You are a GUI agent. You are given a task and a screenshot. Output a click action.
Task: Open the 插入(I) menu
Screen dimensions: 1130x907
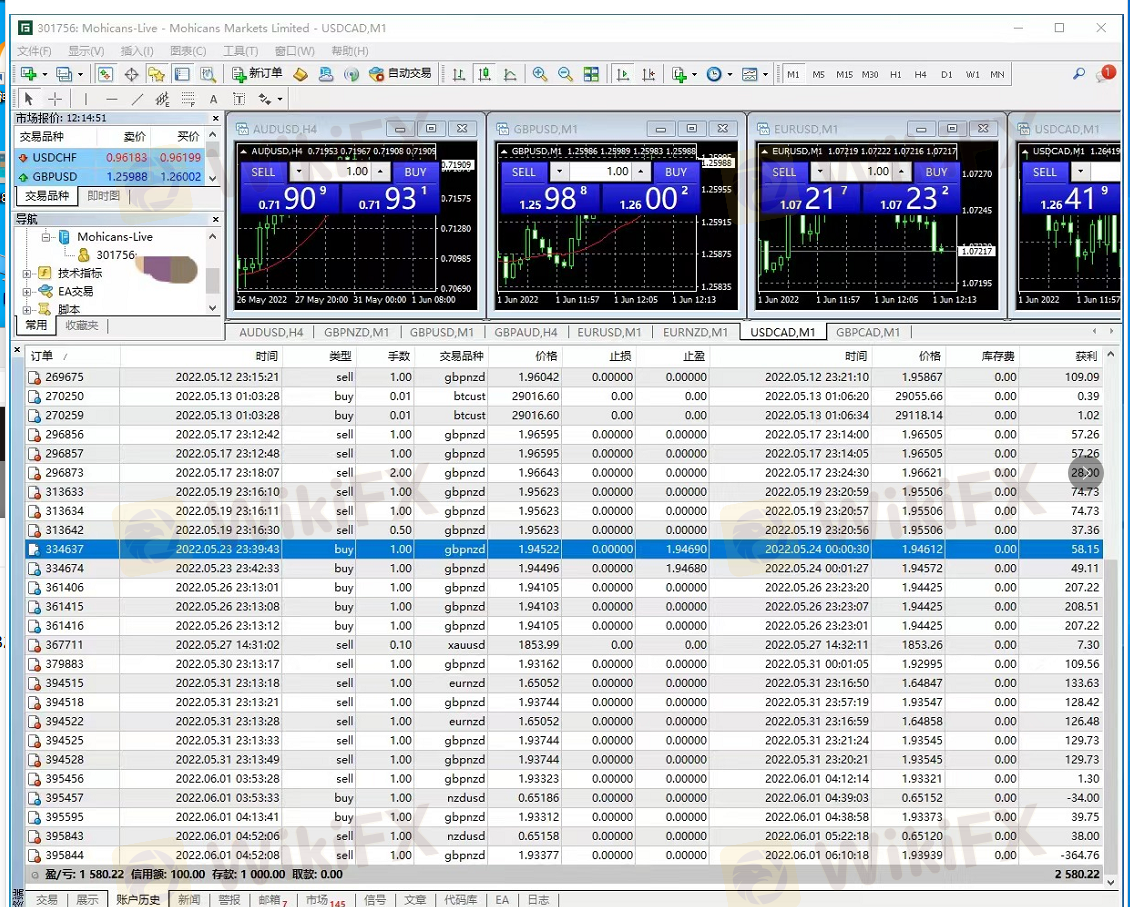(x=137, y=51)
